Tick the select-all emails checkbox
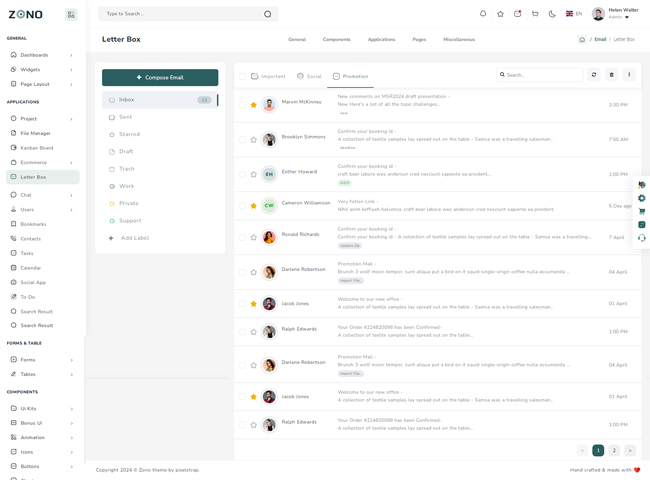 242,76
